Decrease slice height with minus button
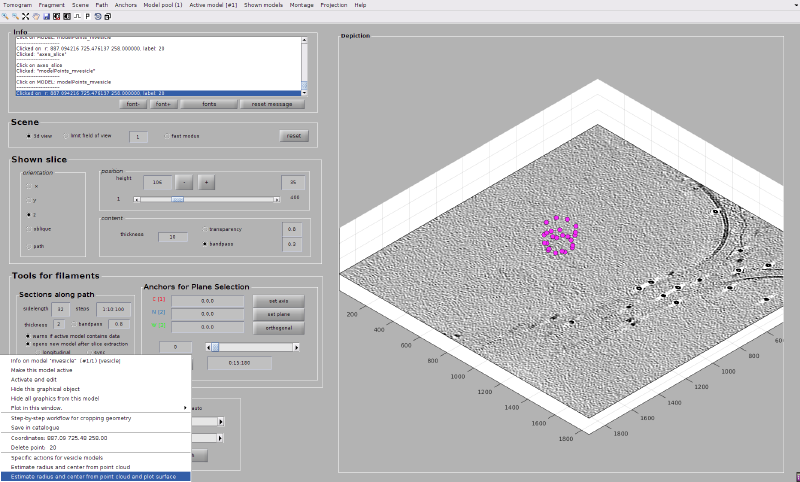 tap(184, 182)
